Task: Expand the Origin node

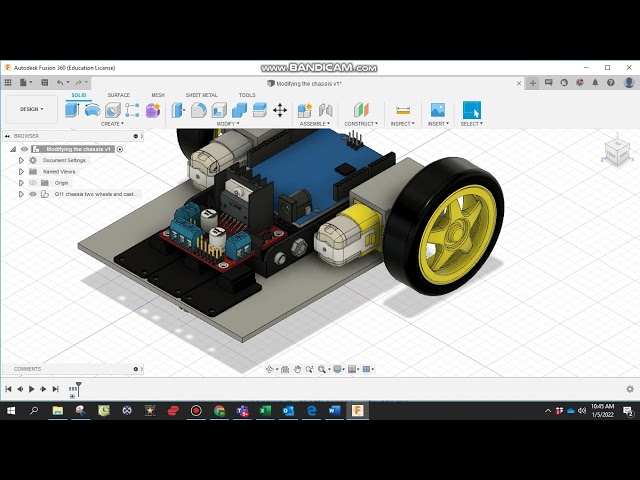Action: click(x=21, y=183)
